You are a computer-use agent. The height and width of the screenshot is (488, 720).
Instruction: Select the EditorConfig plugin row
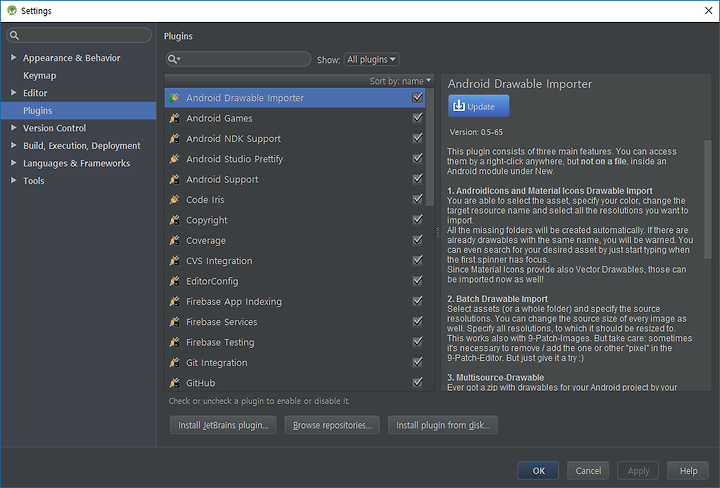[295, 281]
